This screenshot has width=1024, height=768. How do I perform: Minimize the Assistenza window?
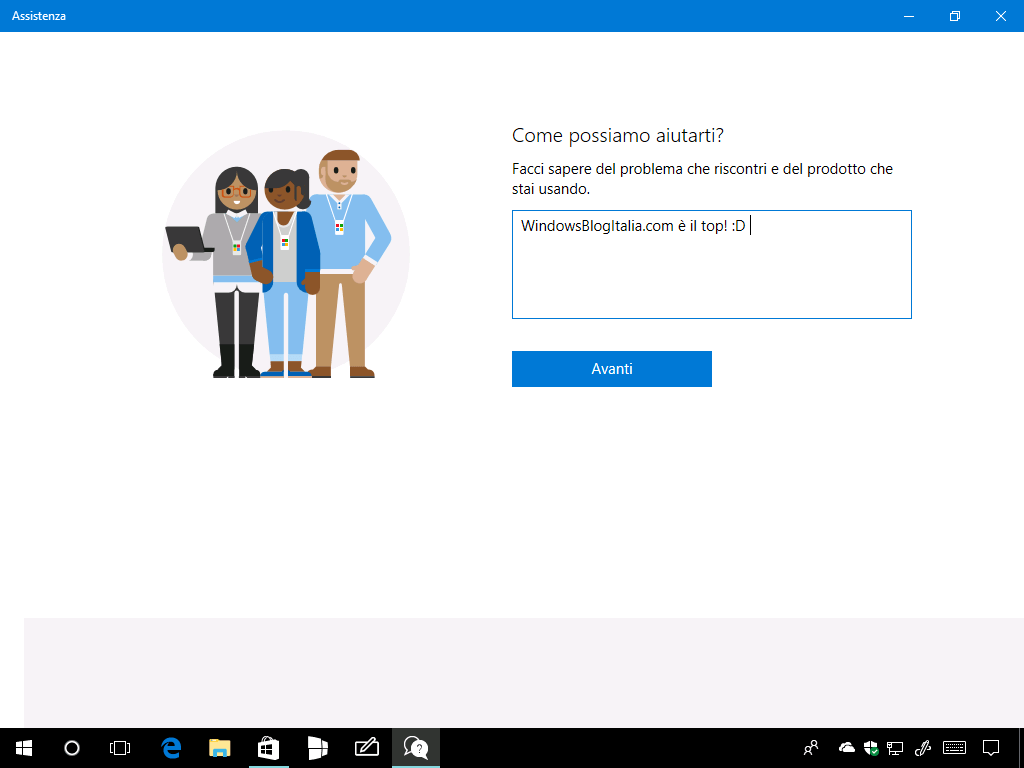coord(908,16)
